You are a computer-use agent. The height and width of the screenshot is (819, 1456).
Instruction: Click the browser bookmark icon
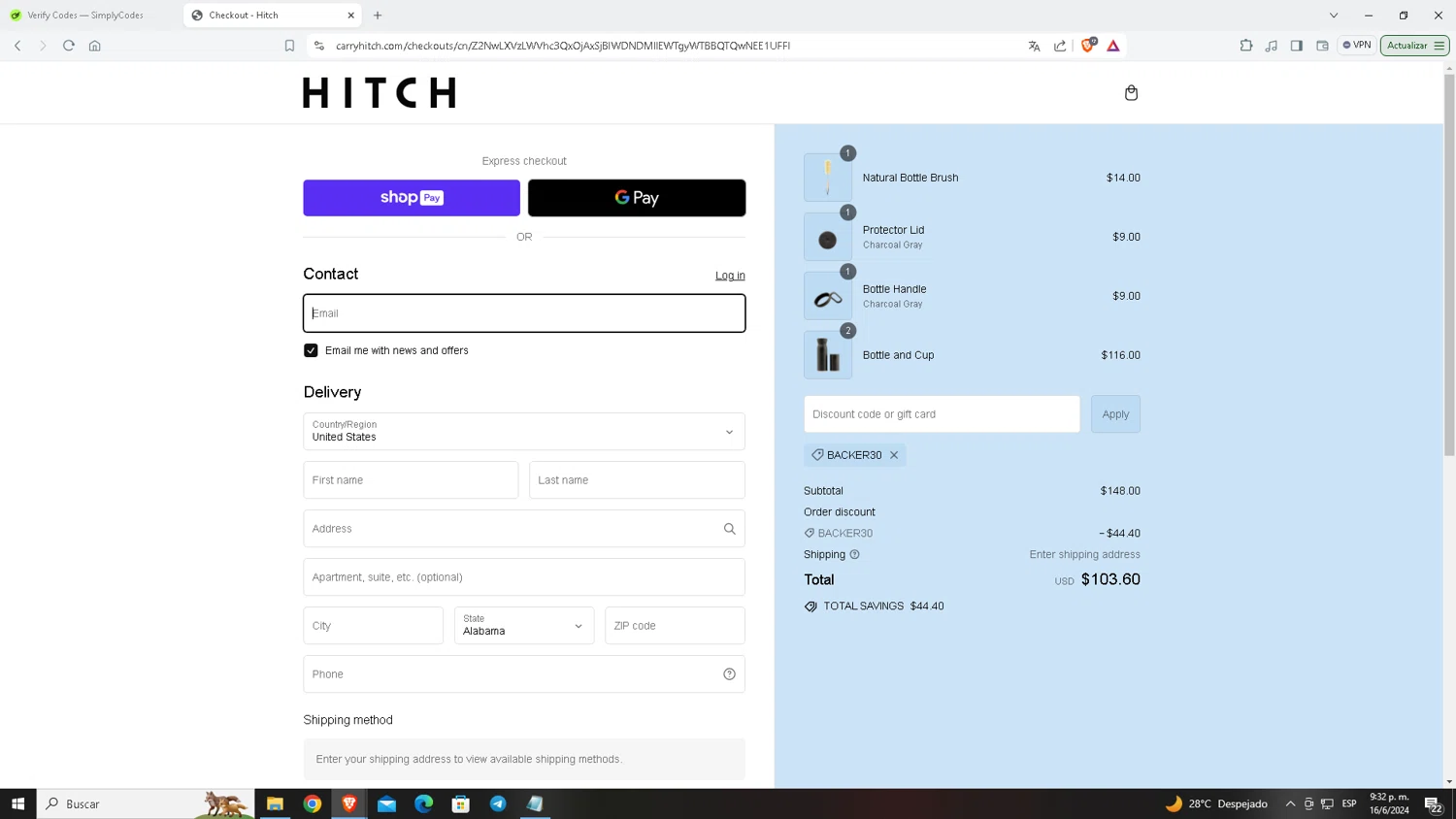pos(289,46)
